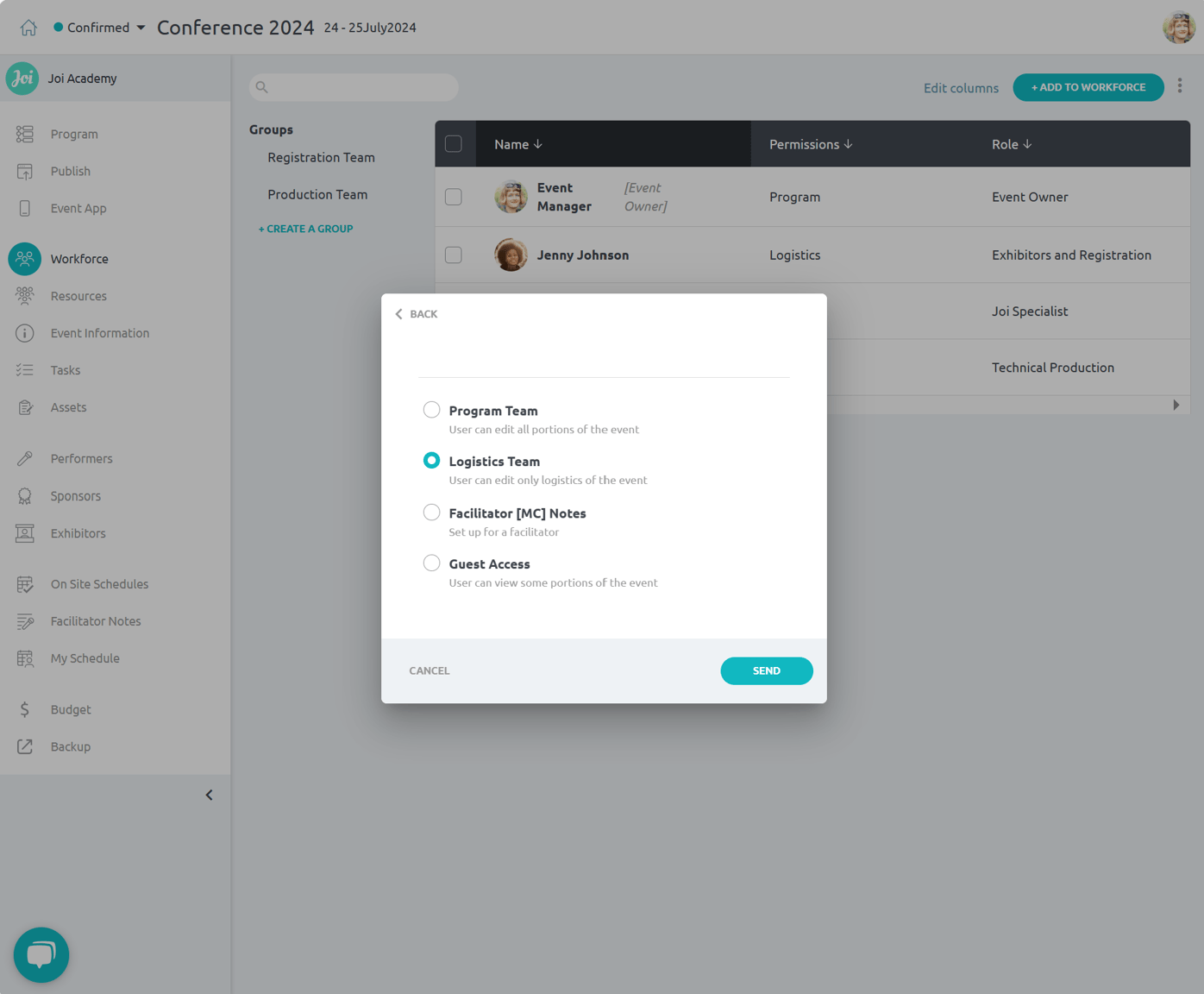Open the Budget section icon
Image resolution: width=1204 pixels, height=994 pixels.
pos(24,709)
